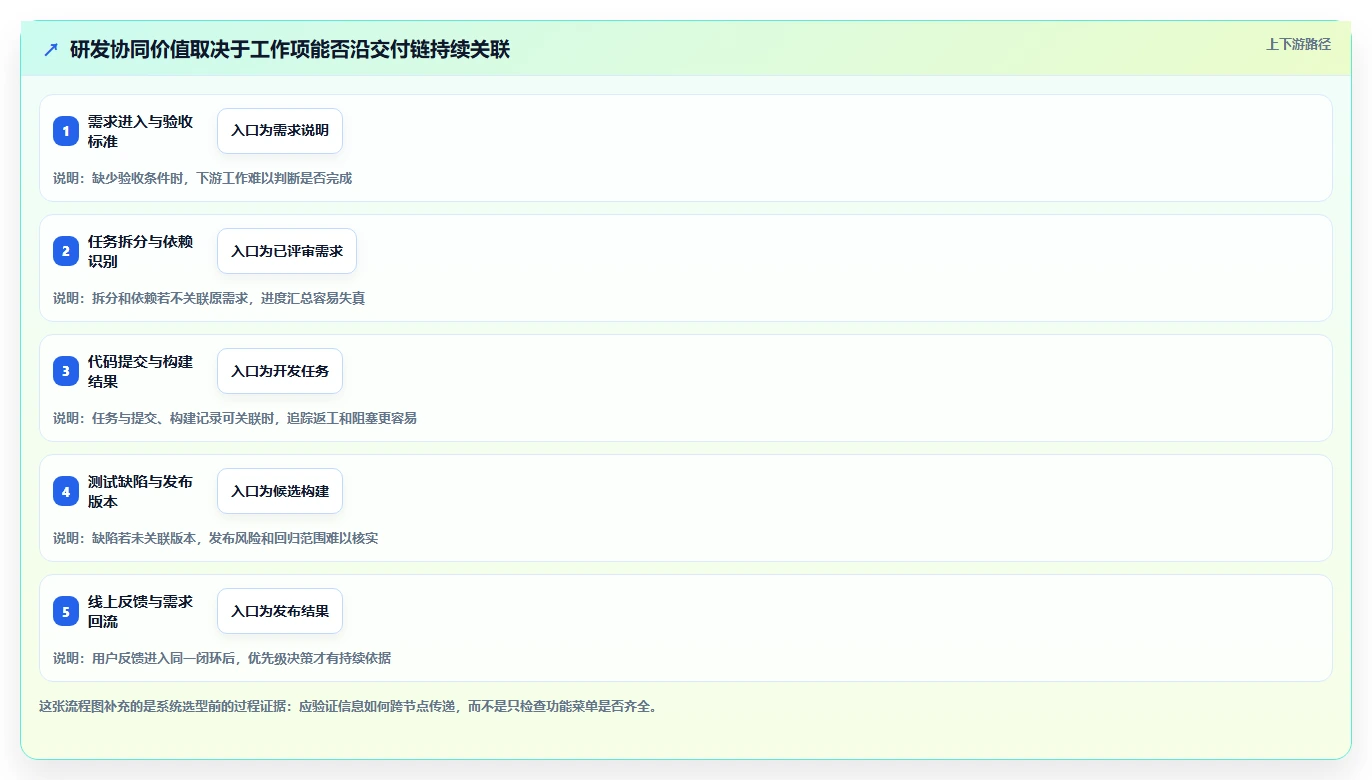Image resolution: width=1372 pixels, height=780 pixels.
Task: Click the step 4 number badge
Action: click(66, 491)
